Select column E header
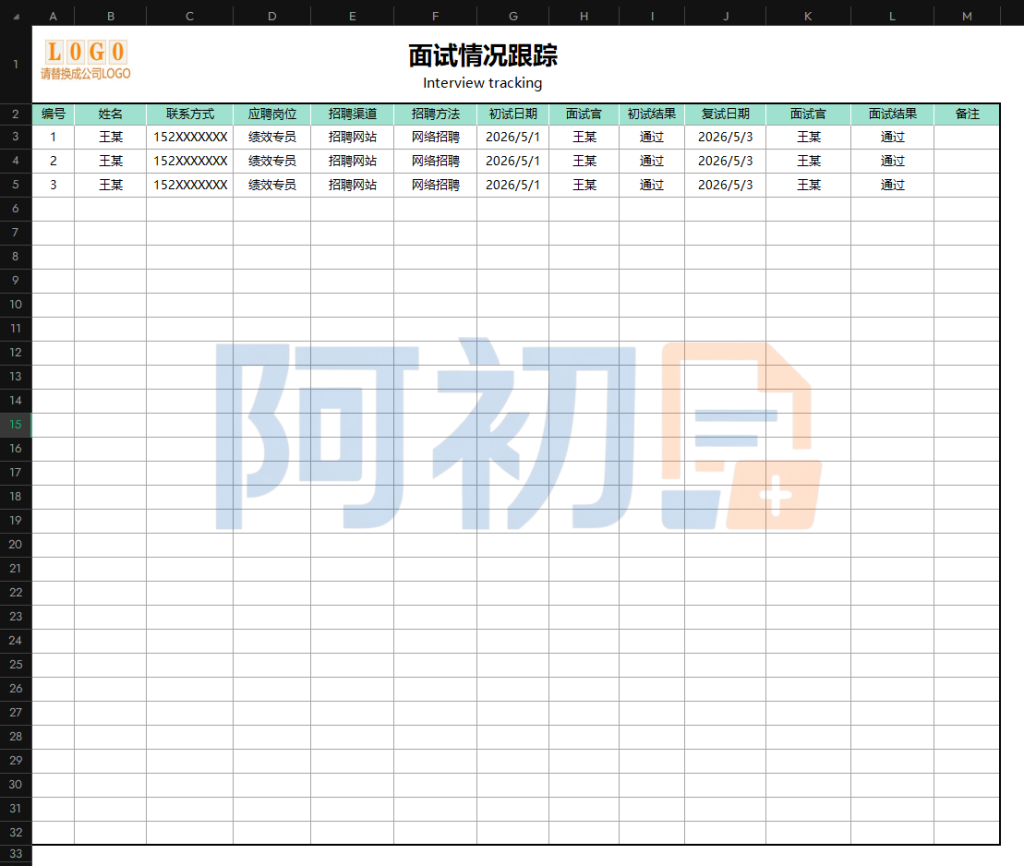This screenshot has height=866, width=1024. (x=352, y=16)
